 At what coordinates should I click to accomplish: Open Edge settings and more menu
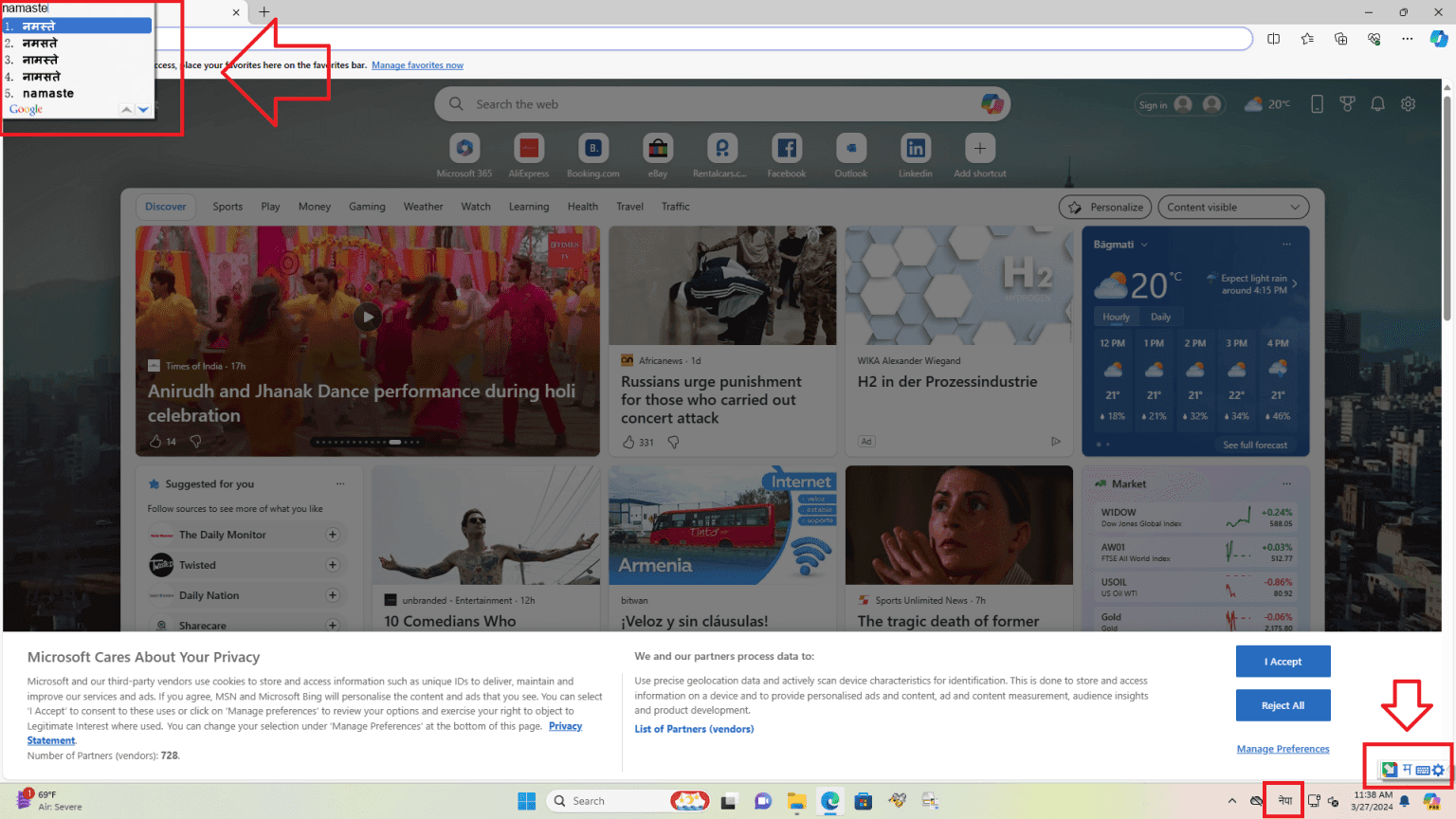[1408, 39]
